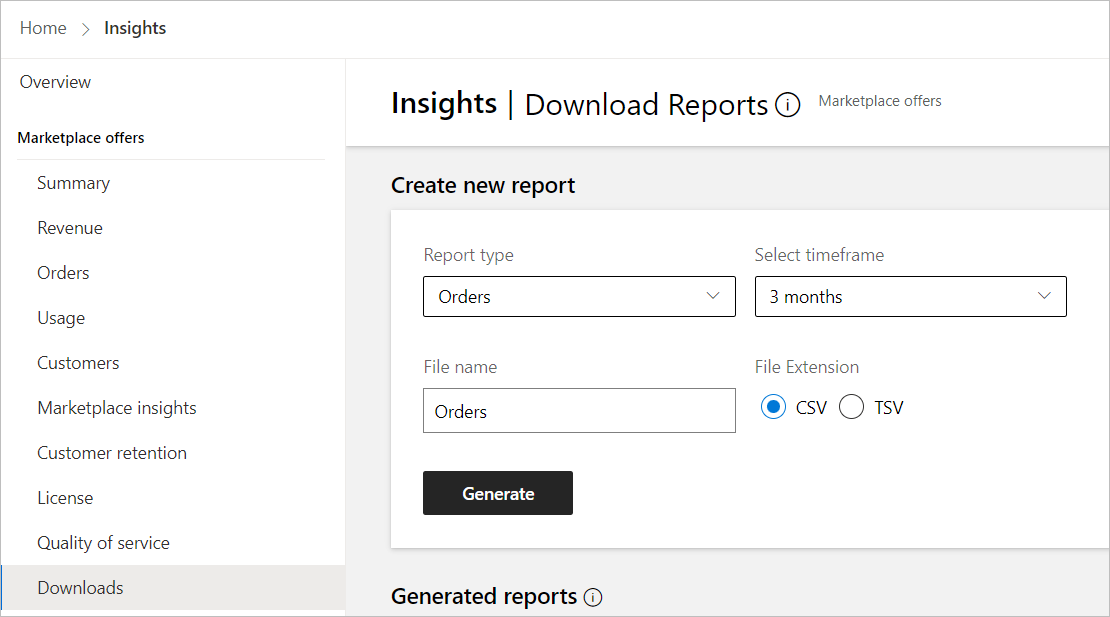Click the info icon beside Download Reports
The height and width of the screenshot is (617, 1110).
[x=788, y=105]
